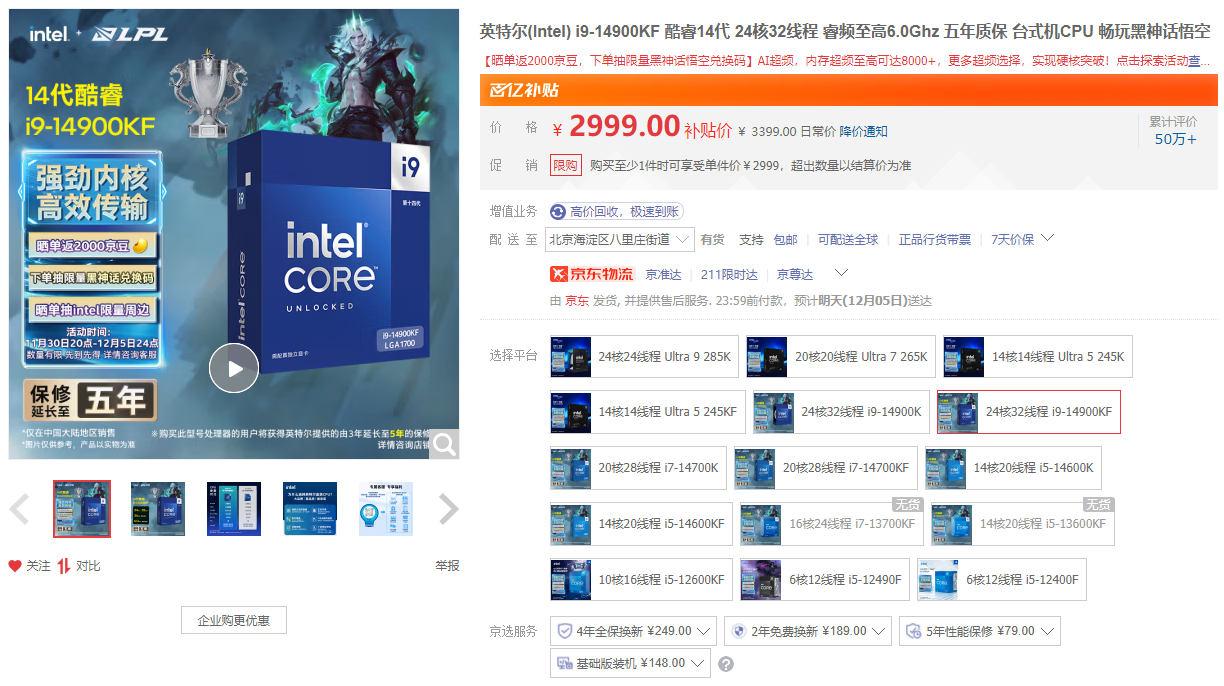The width and height of the screenshot is (1224, 686).
Task: Choose platform 14核14线程 Ultra 5 245KF
Action: click(648, 412)
